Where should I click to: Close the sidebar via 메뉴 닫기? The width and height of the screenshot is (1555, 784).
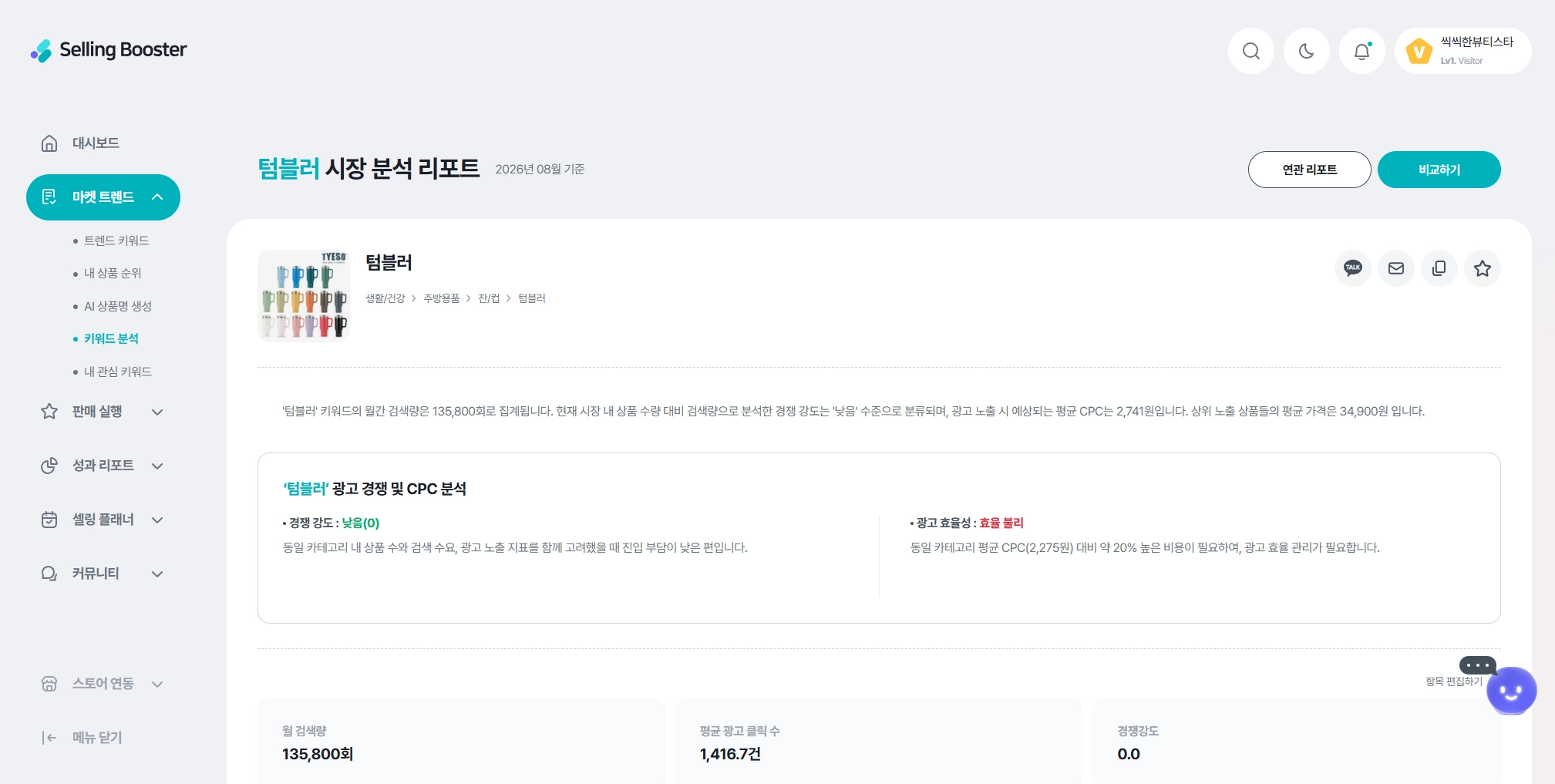tap(82, 738)
